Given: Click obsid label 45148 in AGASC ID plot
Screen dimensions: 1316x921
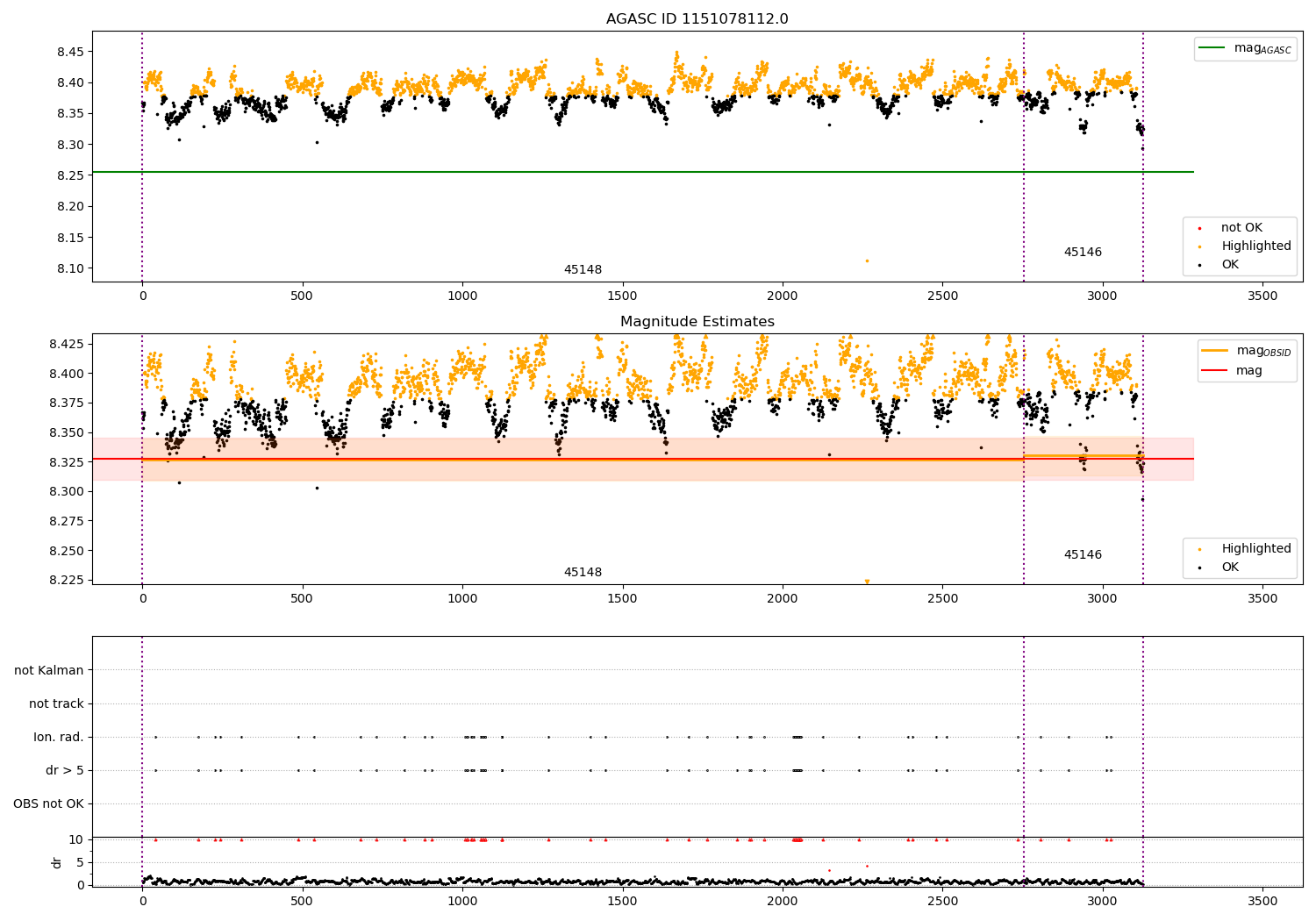Looking at the screenshot, I should (x=583, y=269).
